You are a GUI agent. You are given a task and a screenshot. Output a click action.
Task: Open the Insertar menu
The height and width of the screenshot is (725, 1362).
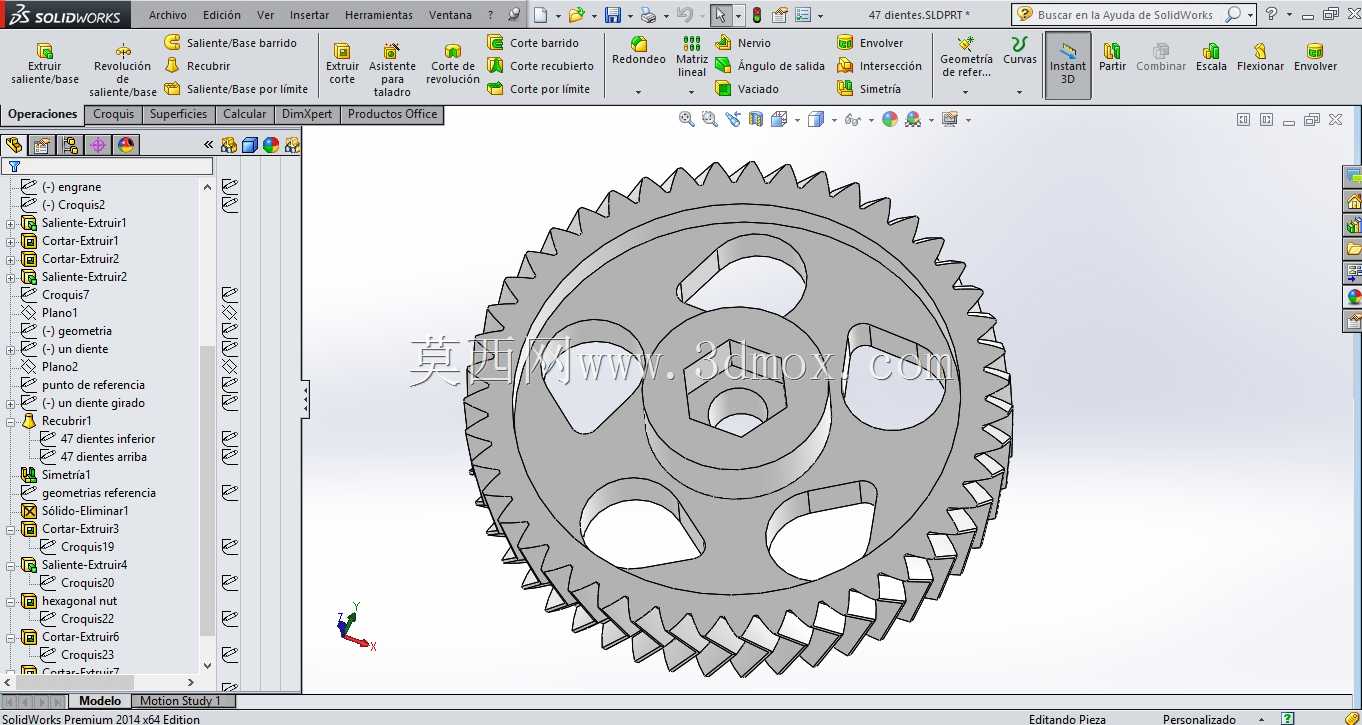point(309,15)
